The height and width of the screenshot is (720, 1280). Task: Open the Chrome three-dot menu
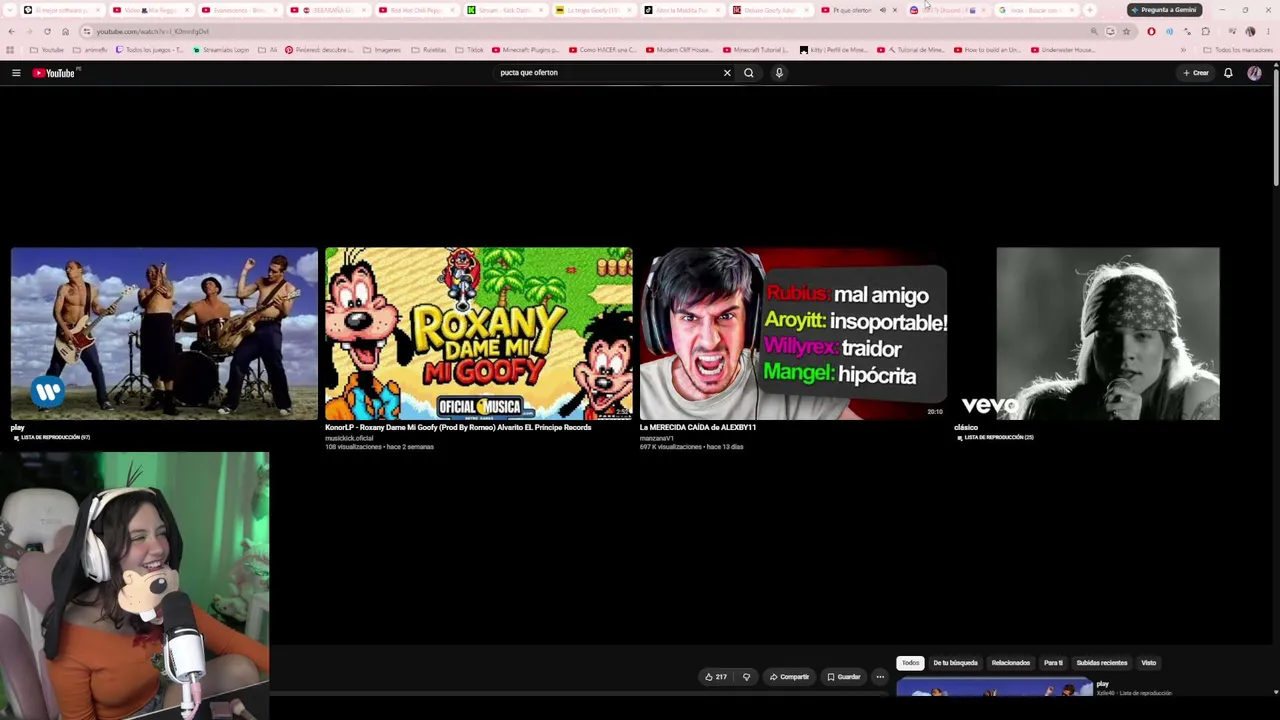1268,31
